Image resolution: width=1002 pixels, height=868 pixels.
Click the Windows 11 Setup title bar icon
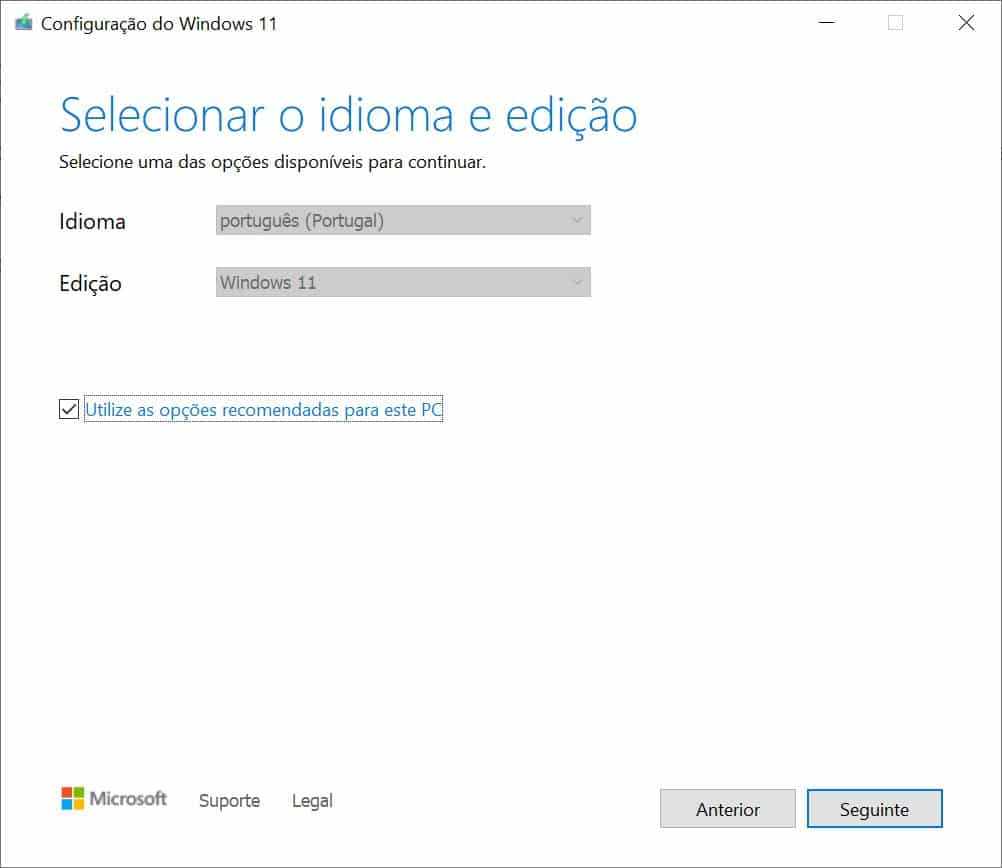coord(23,23)
